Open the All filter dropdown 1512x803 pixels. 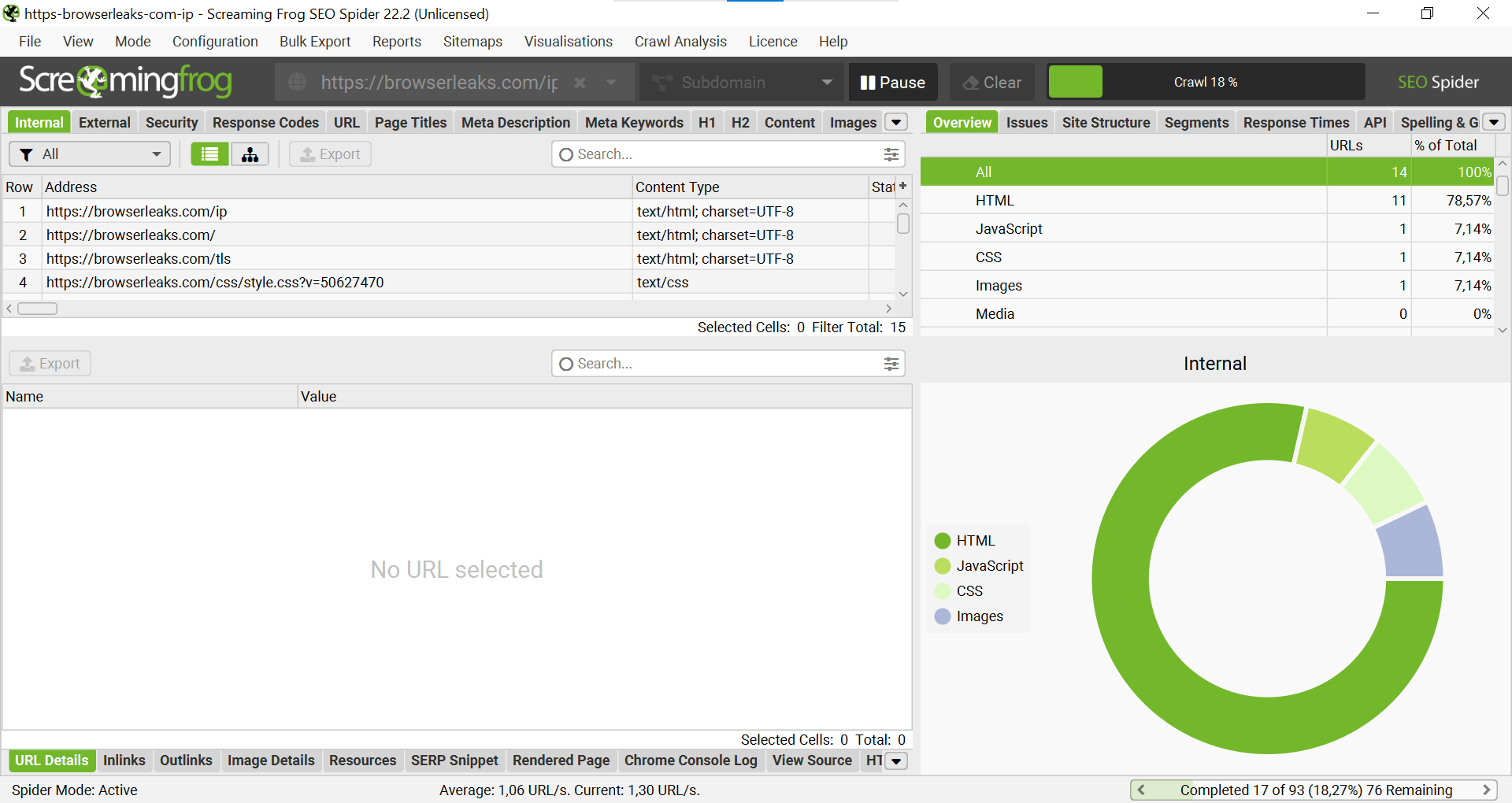coord(90,154)
